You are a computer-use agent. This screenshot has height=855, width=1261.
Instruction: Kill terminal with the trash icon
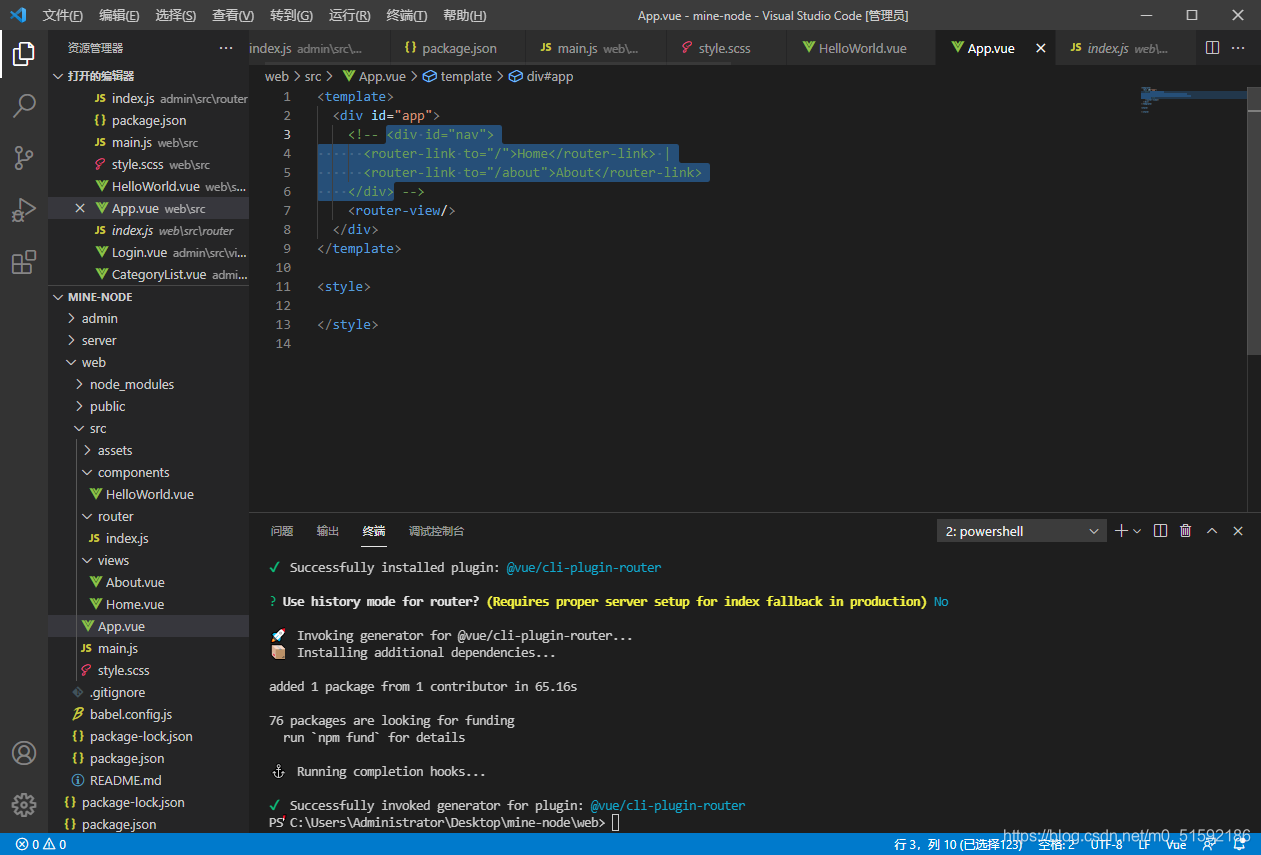(x=1185, y=531)
